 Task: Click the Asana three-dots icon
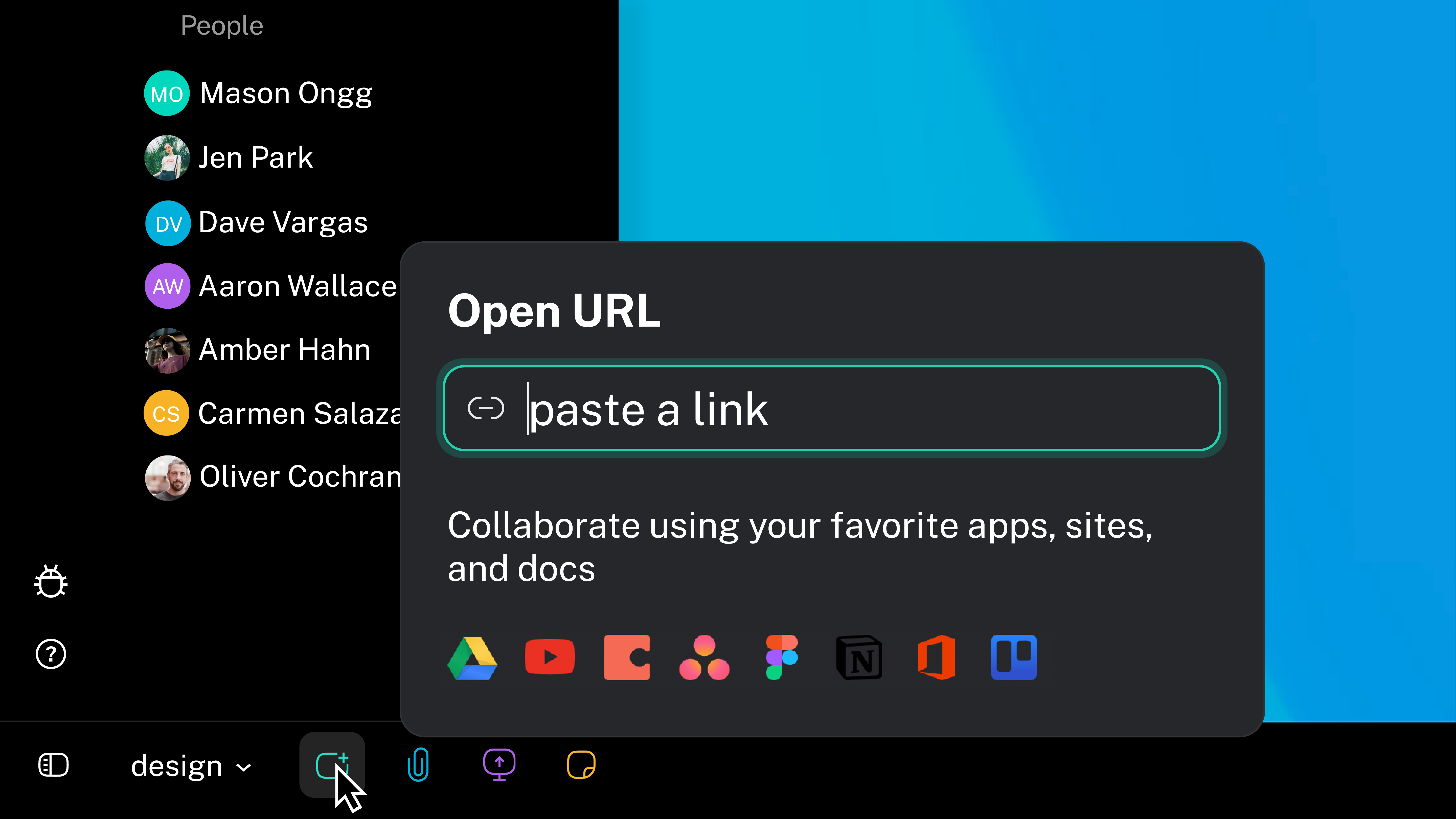(704, 658)
